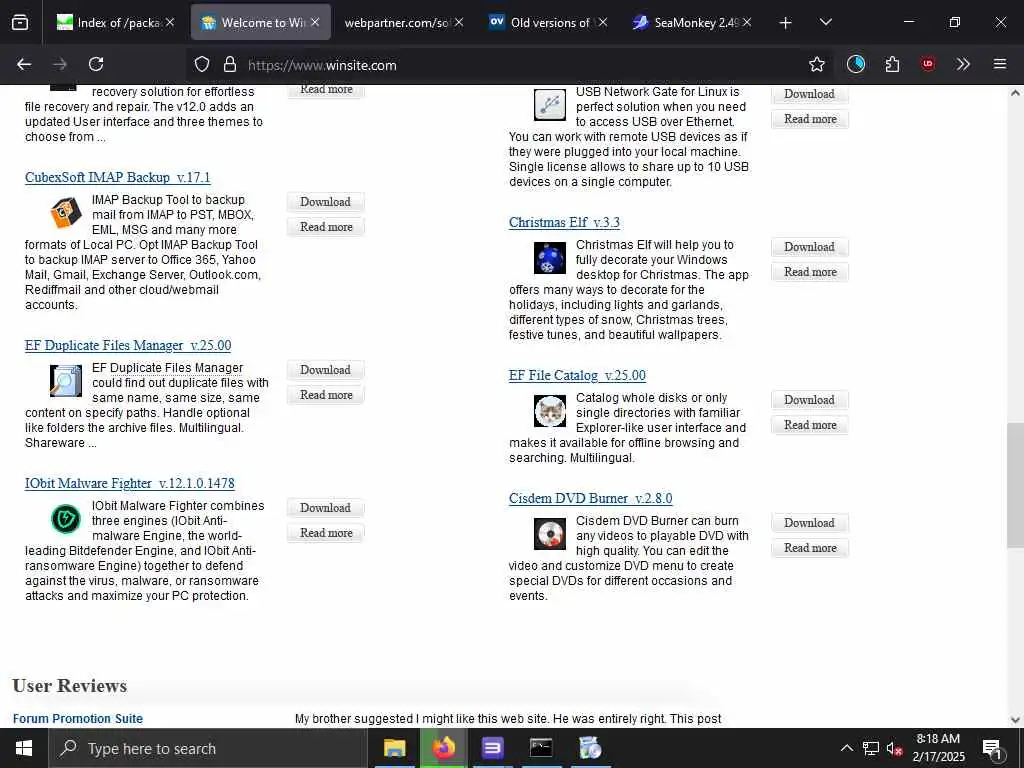Image resolution: width=1024 pixels, height=768 pixels.
Task: Show hidden system tray icons
Action: (846, 748)
